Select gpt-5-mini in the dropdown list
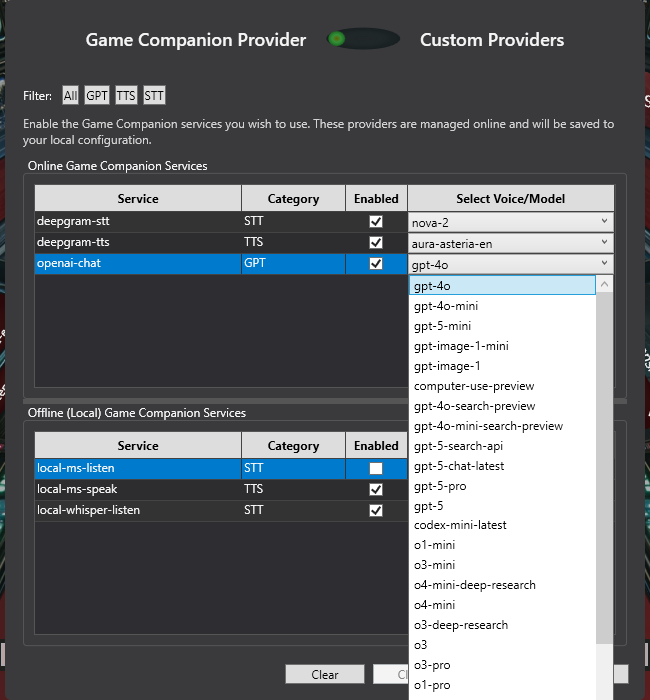Image resolution: width=650 pixels, height=700 pixels. (442, 326)
